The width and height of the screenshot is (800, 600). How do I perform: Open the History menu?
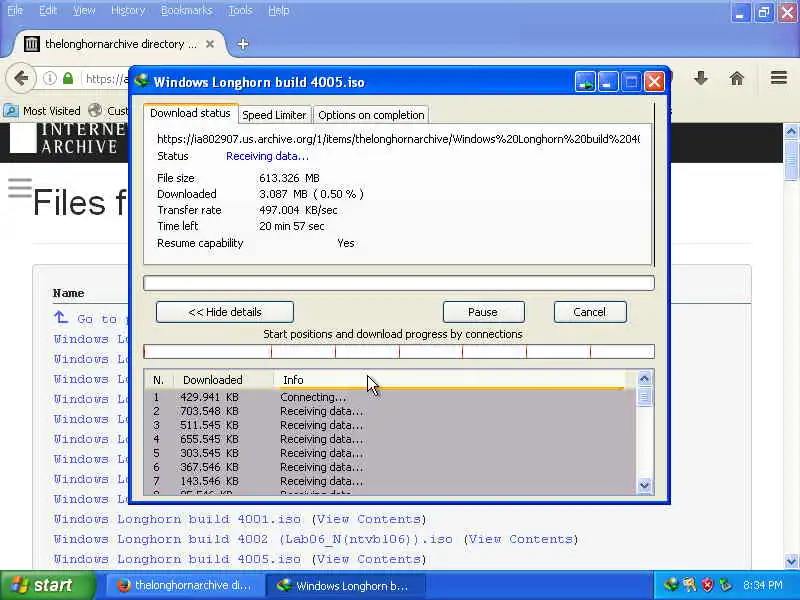pos(128,10)
